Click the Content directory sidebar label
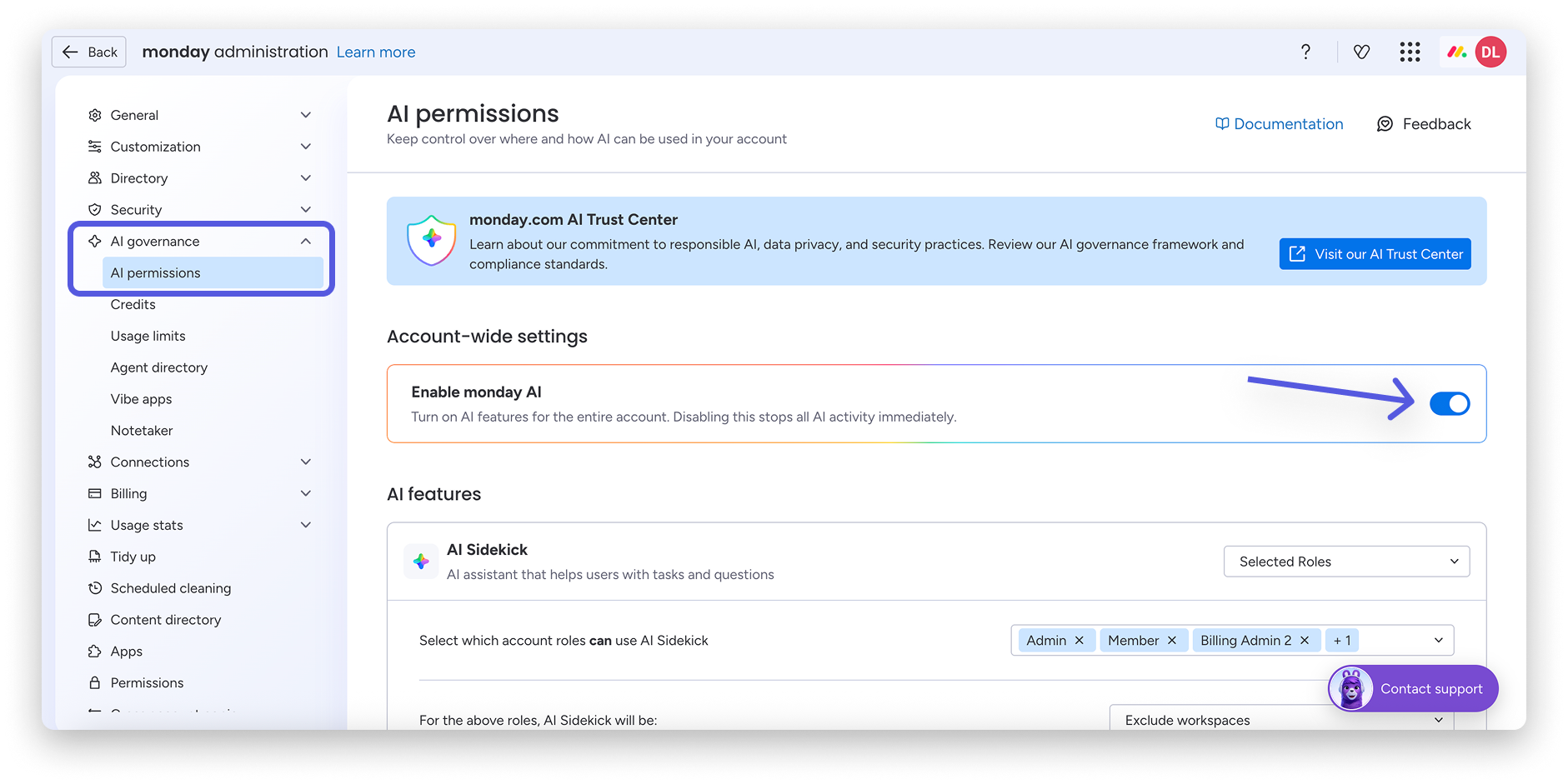 click(x=166, y=620)
